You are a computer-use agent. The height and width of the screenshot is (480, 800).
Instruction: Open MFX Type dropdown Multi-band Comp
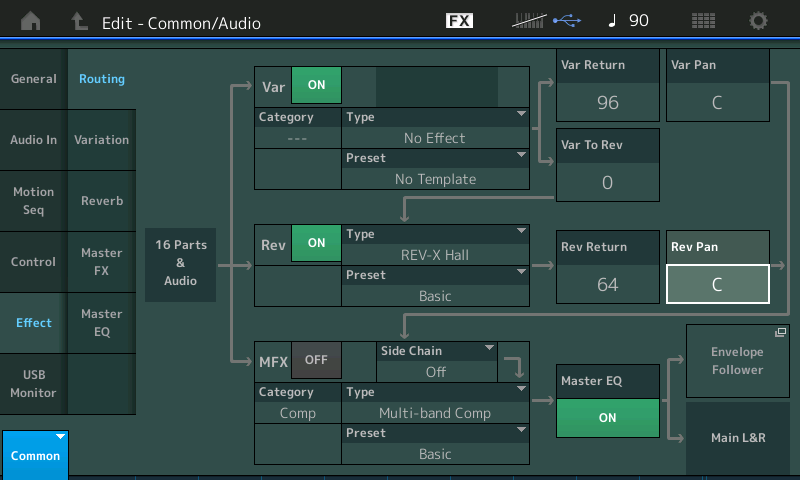click(x=435, y=403)
